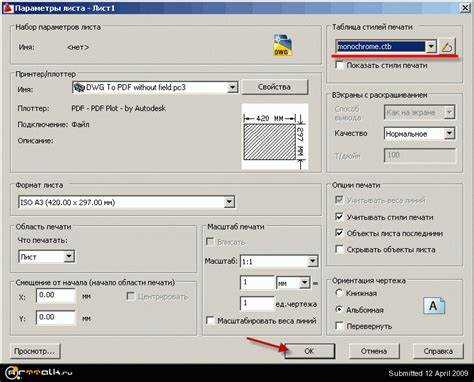Click the 'Подключение: Файл' text
The width and height of the screenshot is (474, 382).
(53, 125)
